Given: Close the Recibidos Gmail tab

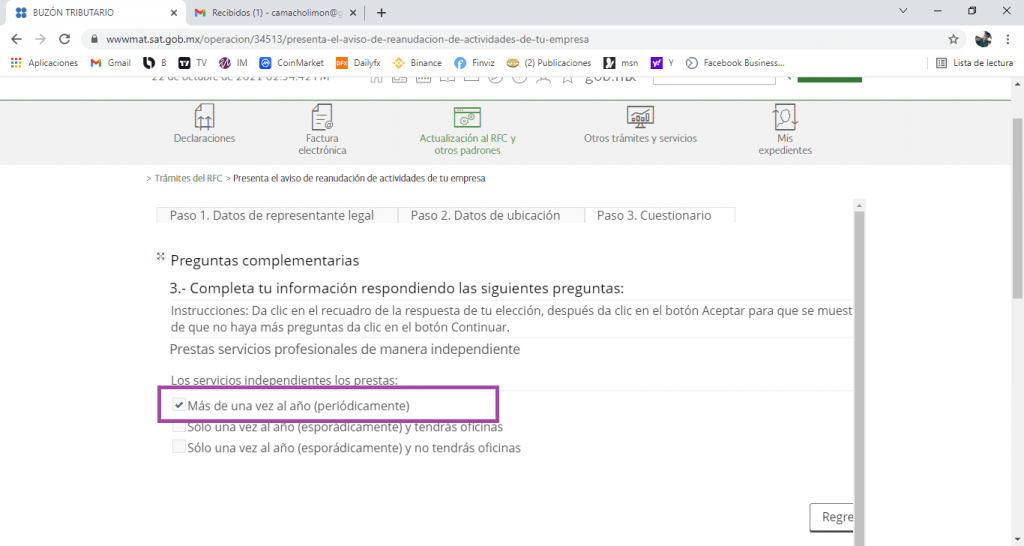Looking at the screenshot, I should 353,12.
